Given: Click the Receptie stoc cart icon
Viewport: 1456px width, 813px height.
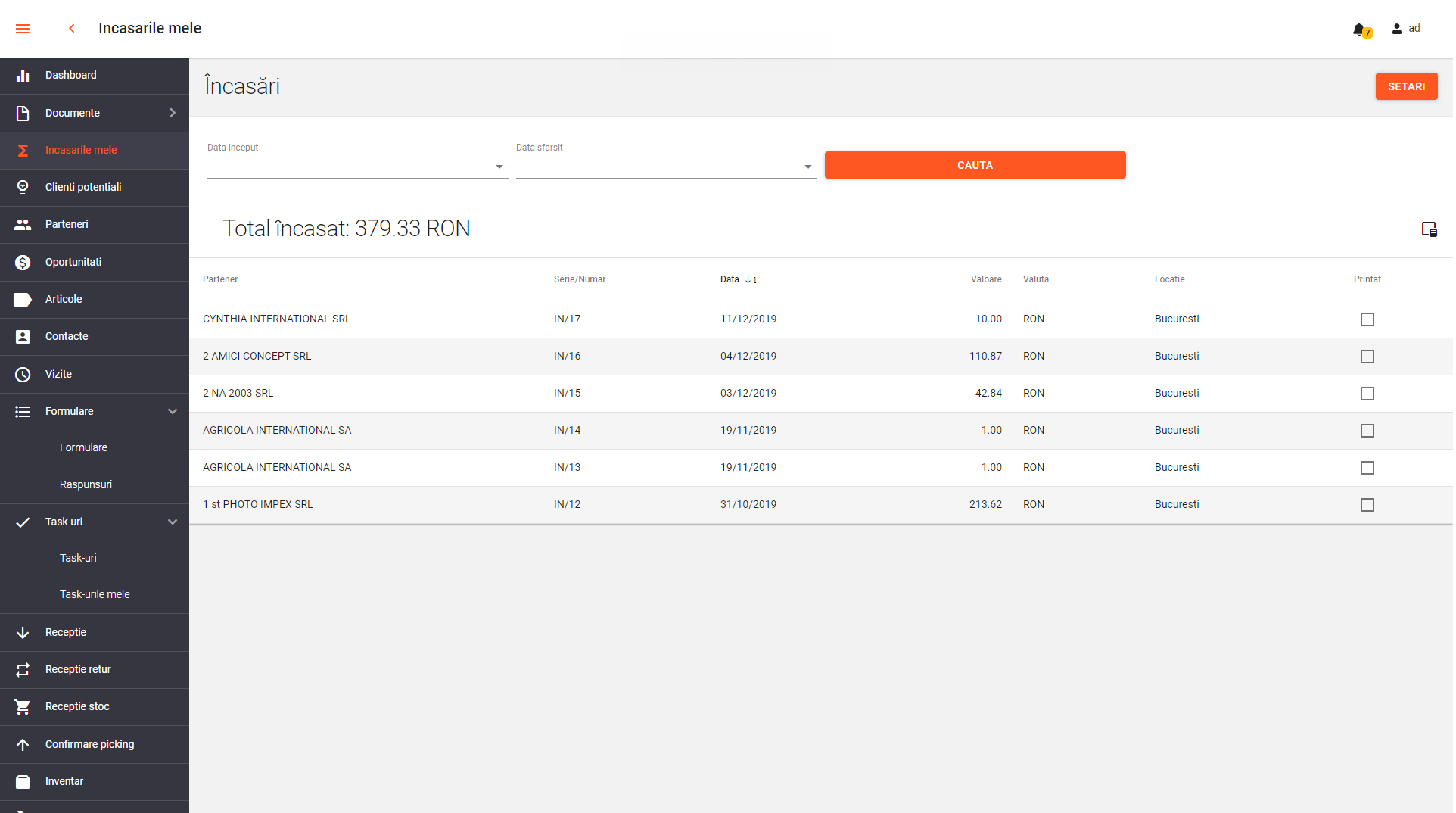Looking at the screenshot, I should (23, 707).
